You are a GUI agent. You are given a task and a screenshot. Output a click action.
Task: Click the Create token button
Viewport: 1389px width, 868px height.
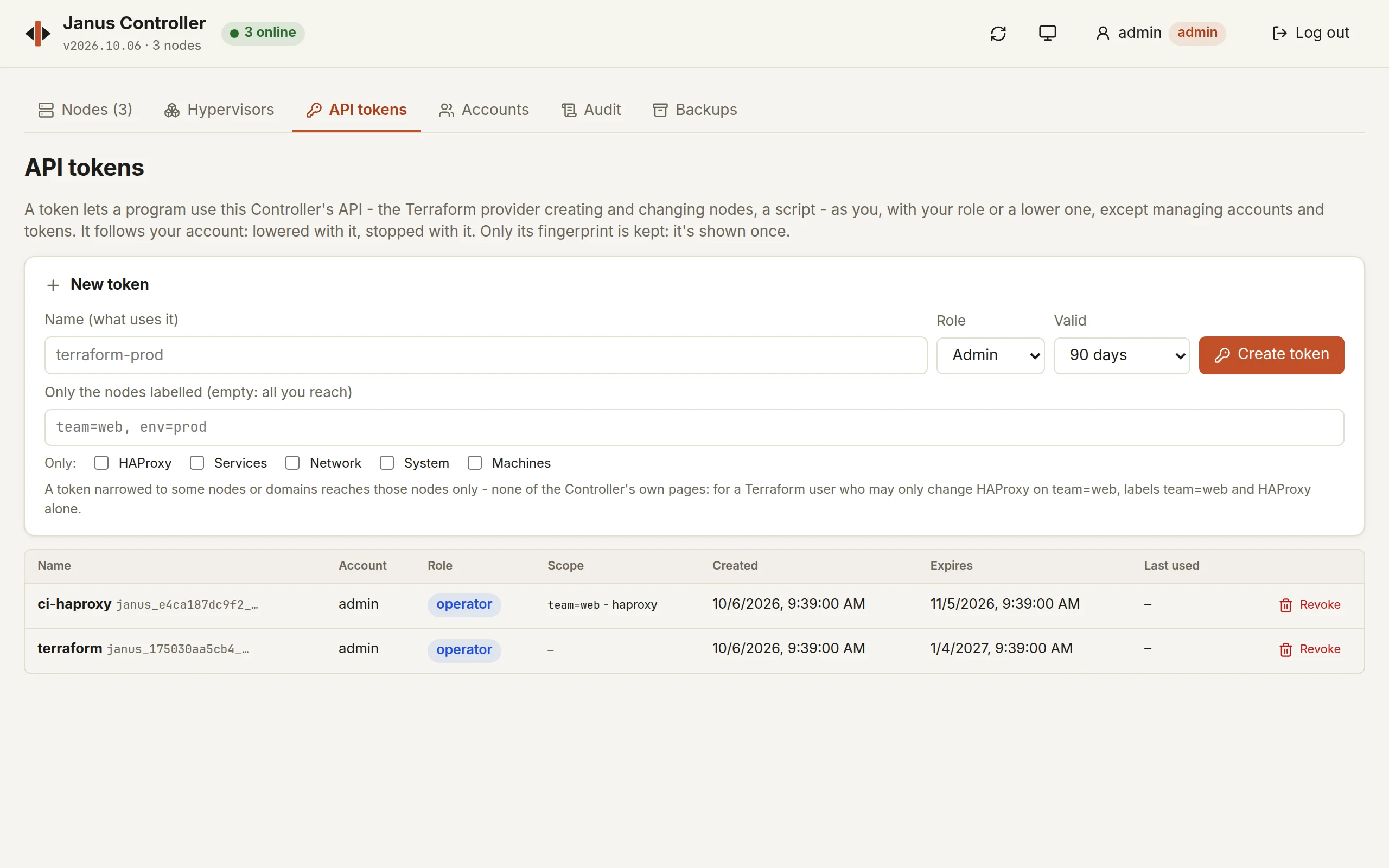[x=1271, y=355]
